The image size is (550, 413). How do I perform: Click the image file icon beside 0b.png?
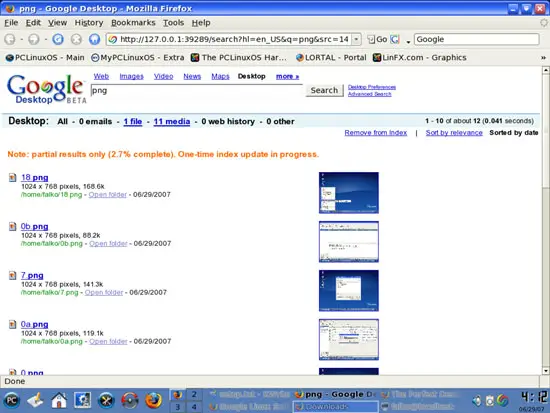pos(13,227)
